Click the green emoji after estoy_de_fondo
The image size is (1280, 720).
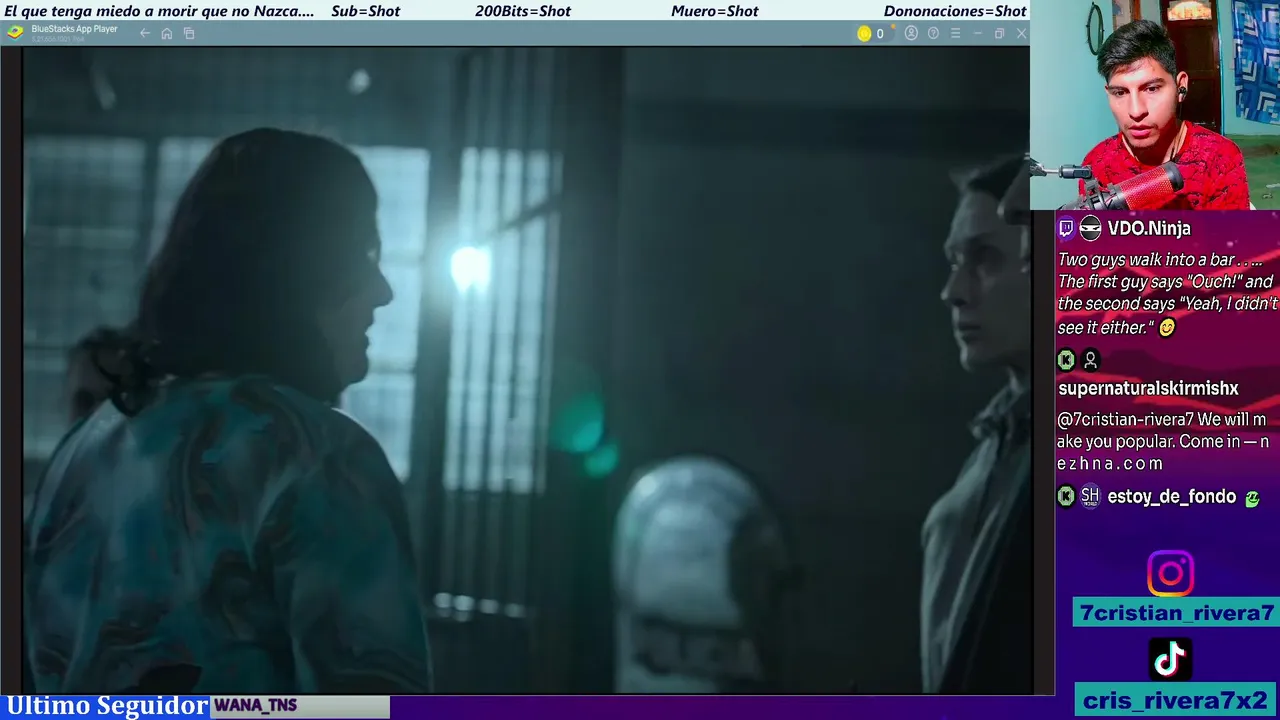tap(1251, 497)
